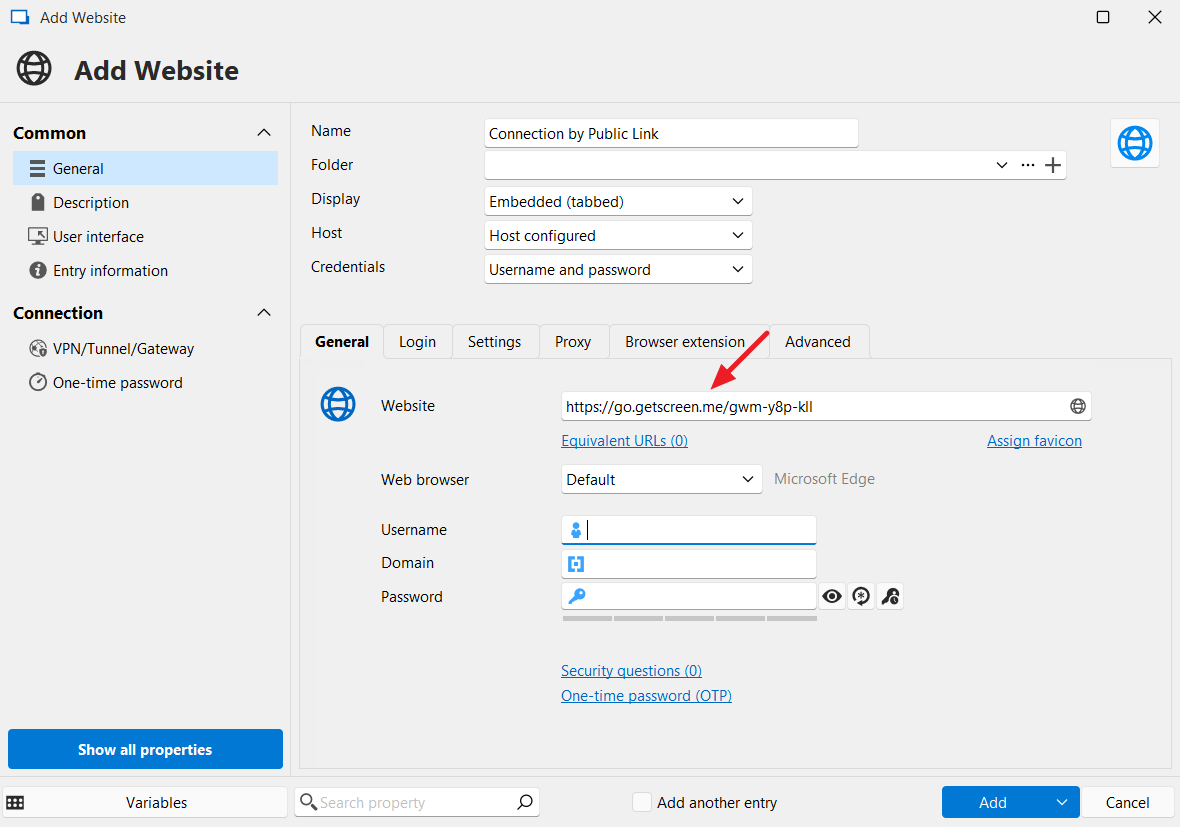Click the Folder ellipsis browse icon
This screenshot has height=827, width=1180.
click(x=1027, y=165)
